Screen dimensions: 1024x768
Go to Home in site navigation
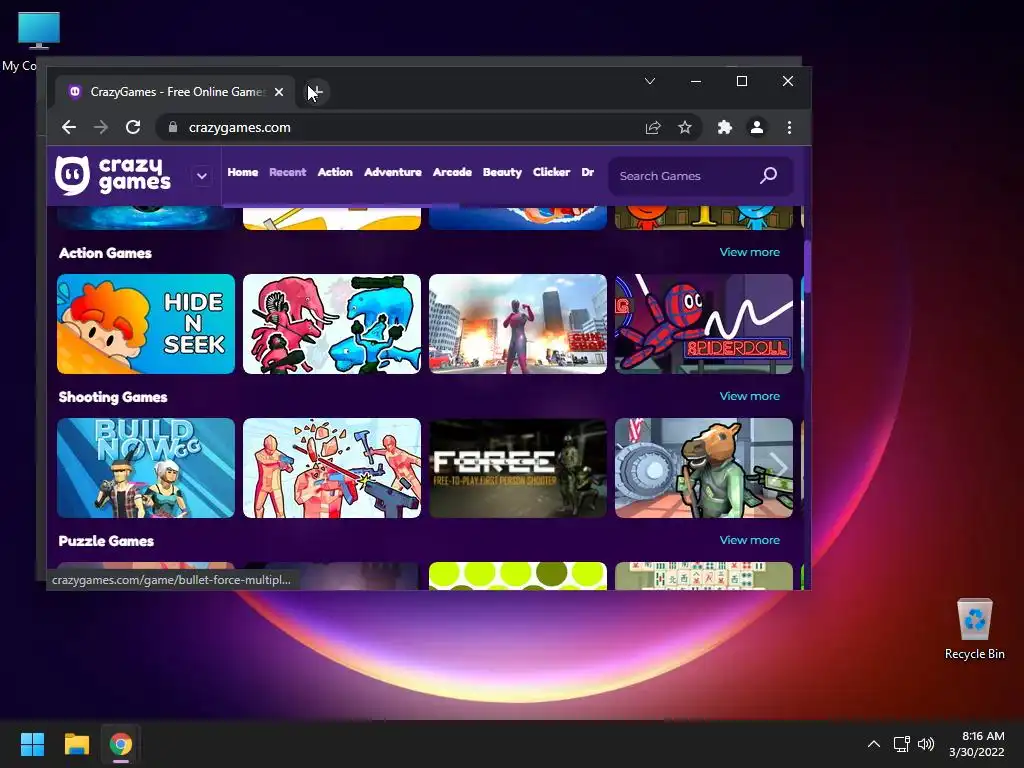click(x=243, y=172)
